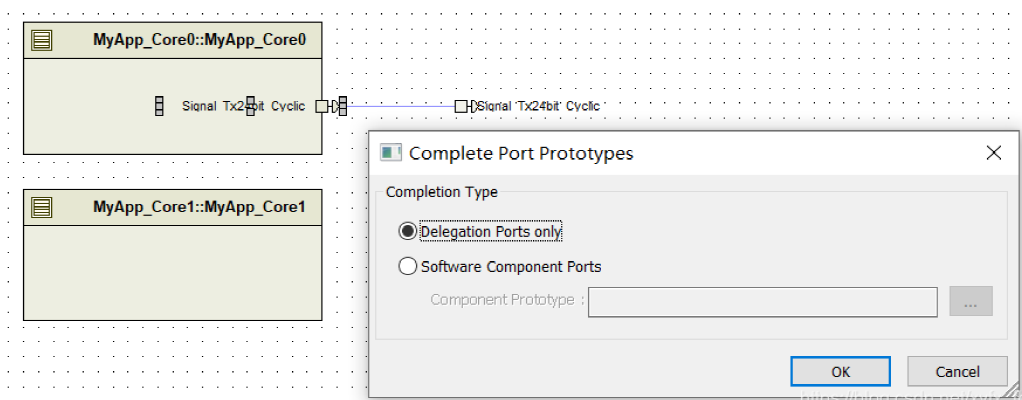Select Delegation Ports only radio button
The width and height of the screenshot is (1022, 400).
tap(408, 231)
